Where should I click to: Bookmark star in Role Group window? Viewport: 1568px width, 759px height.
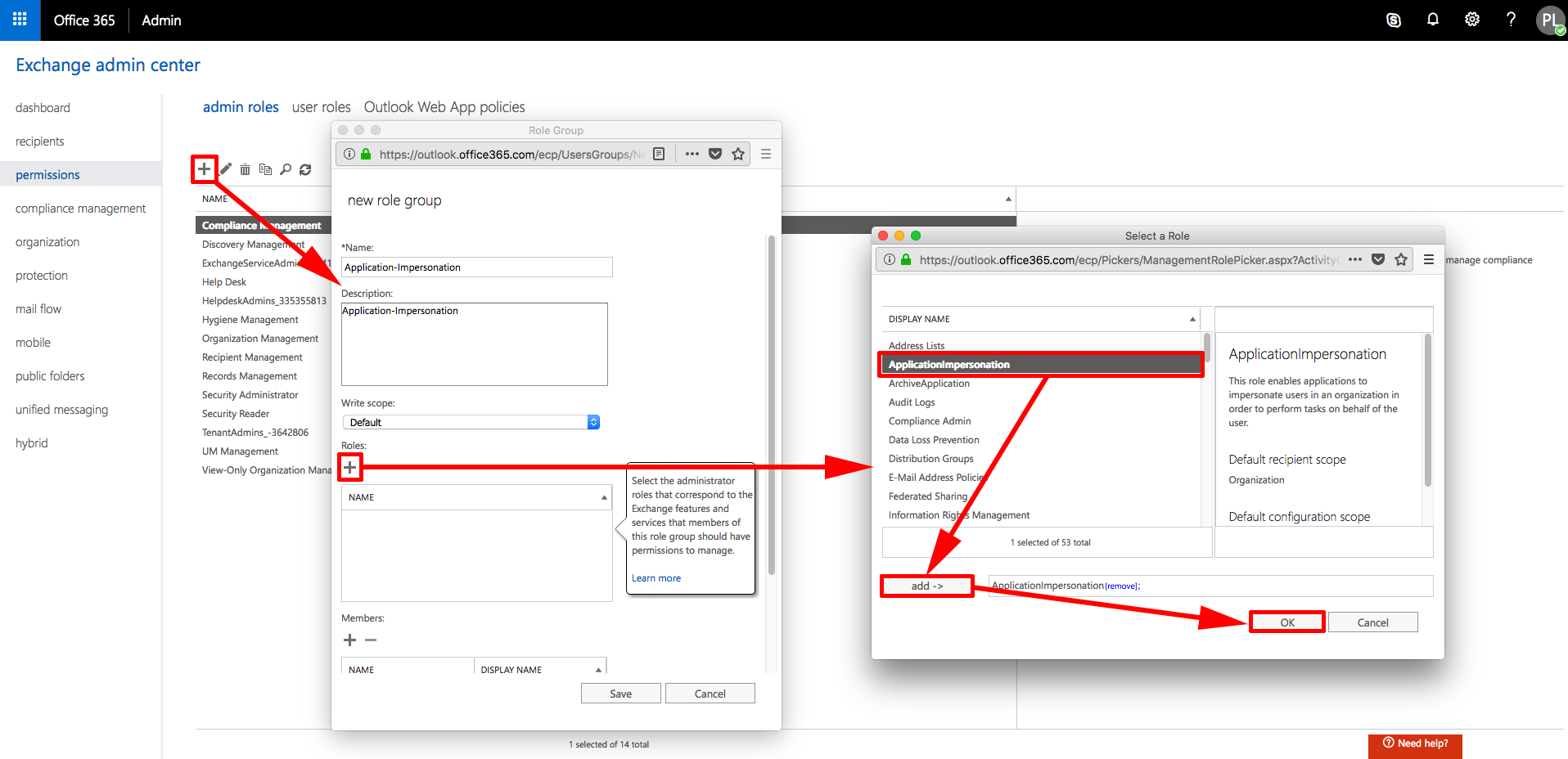[x=738, y=154]
